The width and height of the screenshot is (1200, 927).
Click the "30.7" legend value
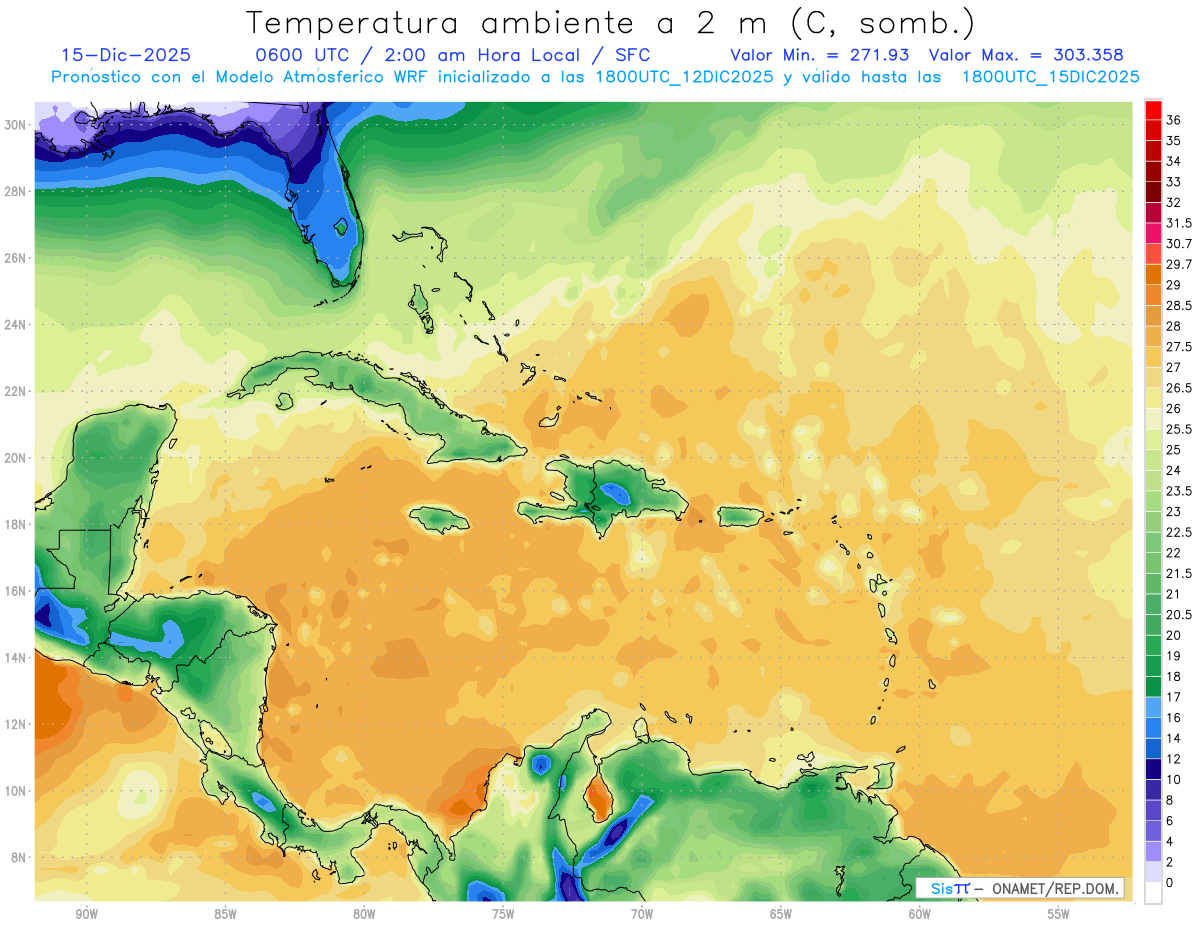(x=1179, y=244)
